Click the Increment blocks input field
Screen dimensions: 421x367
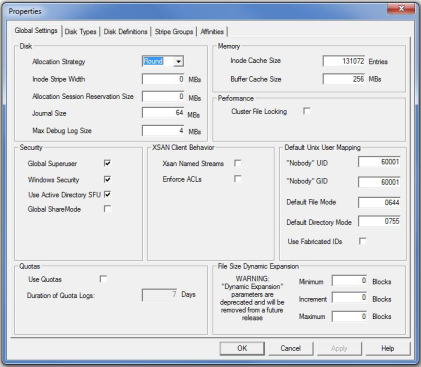pyautogui.click(x=350, y=298)
